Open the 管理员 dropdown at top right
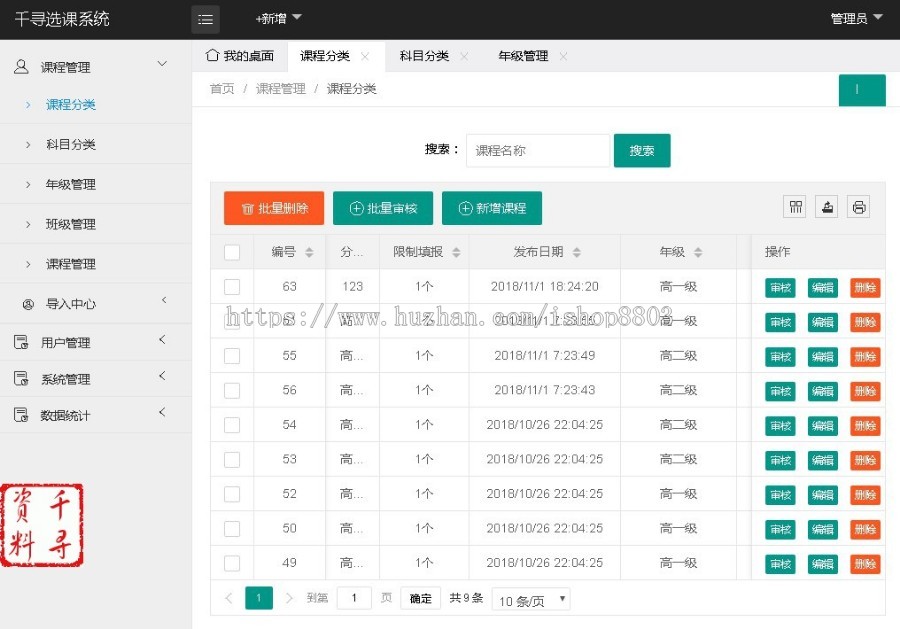Viewport: 900px width, 629px height. [854, 19]
